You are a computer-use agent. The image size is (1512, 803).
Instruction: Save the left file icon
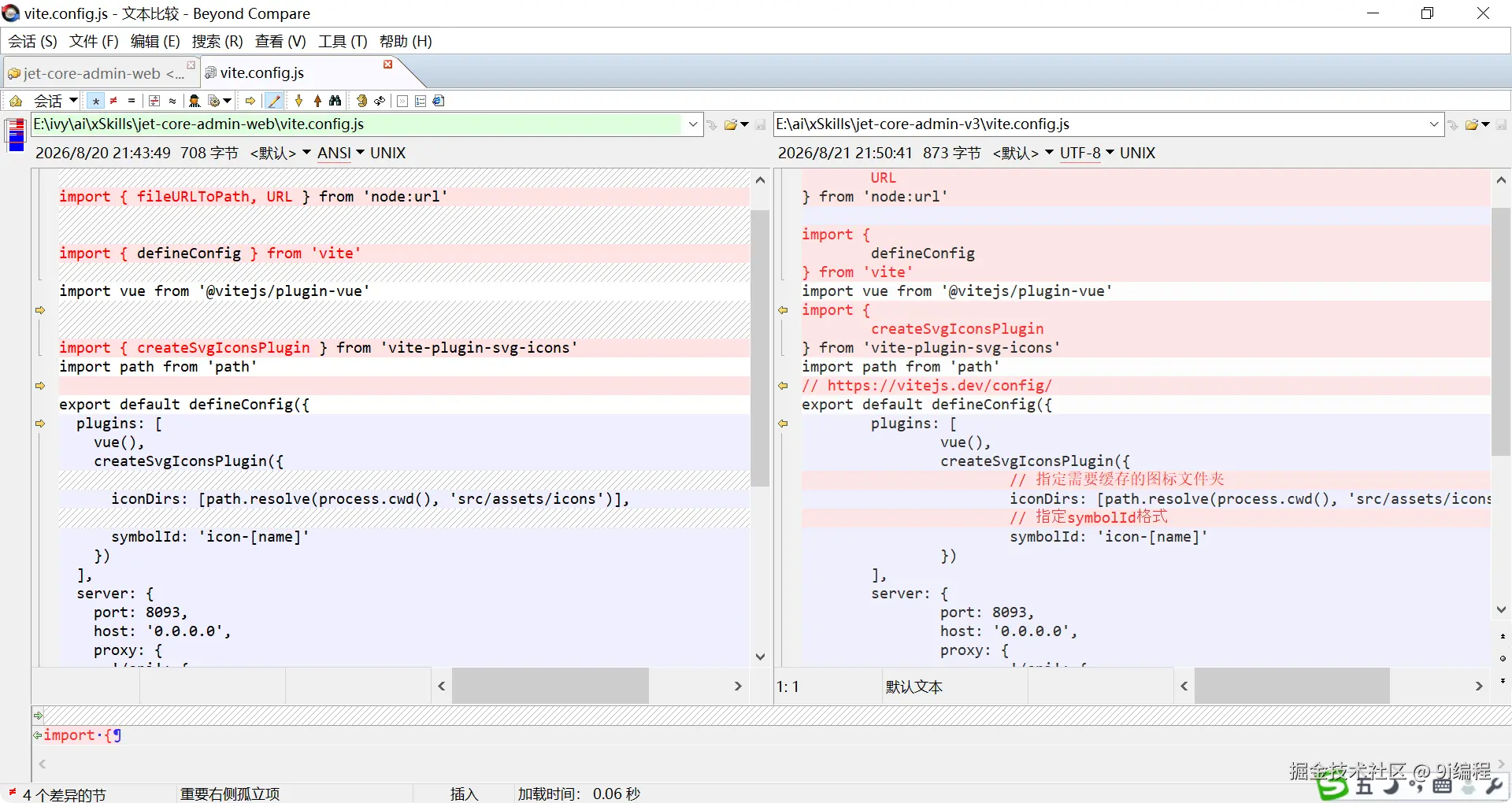[x=761, y=125]
